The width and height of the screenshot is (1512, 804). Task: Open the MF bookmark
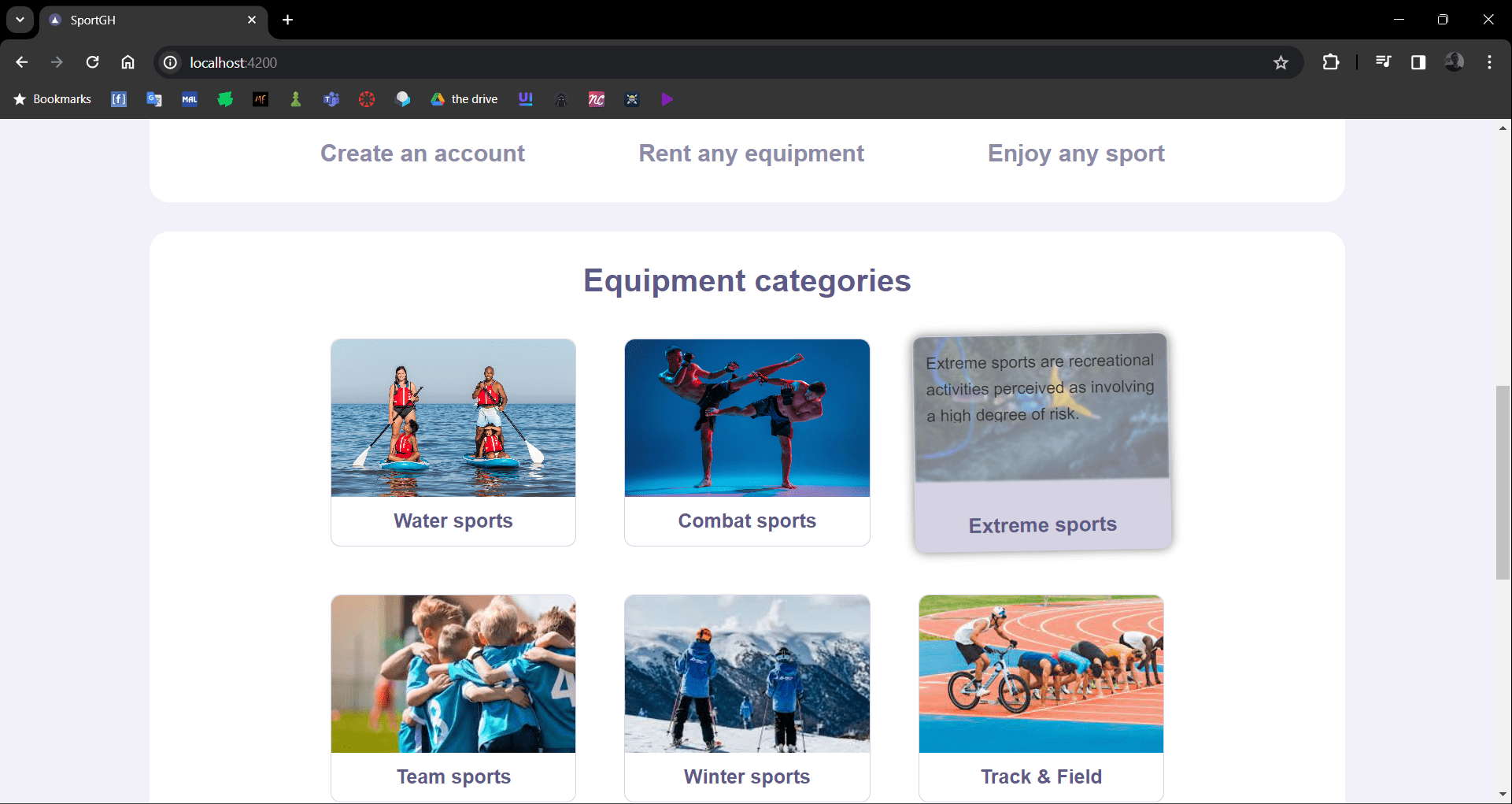(261, 99)
